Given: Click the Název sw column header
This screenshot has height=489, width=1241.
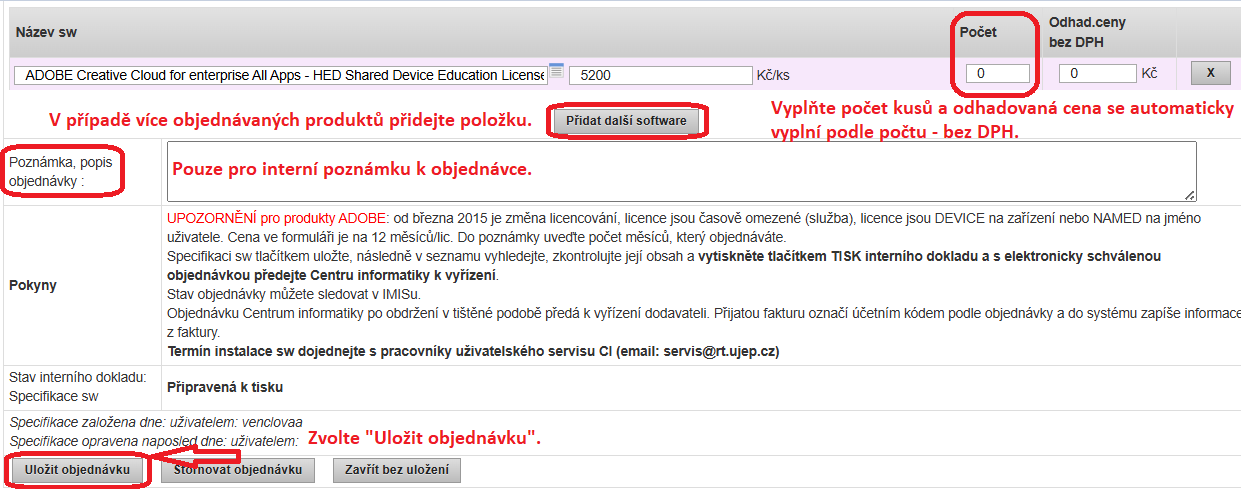Looking at the screenshot, I should (x=46, y=32).
